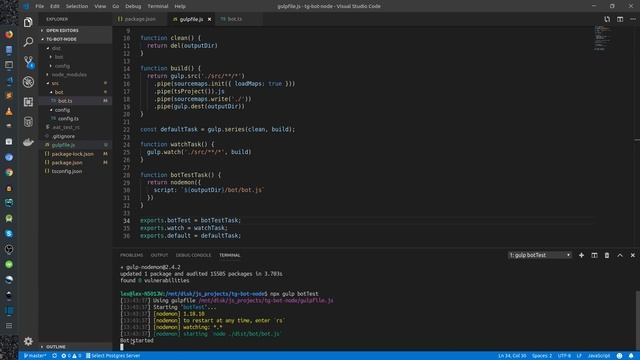Open the terminal selector dropdown gulp botTest
This screenshot has height=360, width=640.
(540, 255)
